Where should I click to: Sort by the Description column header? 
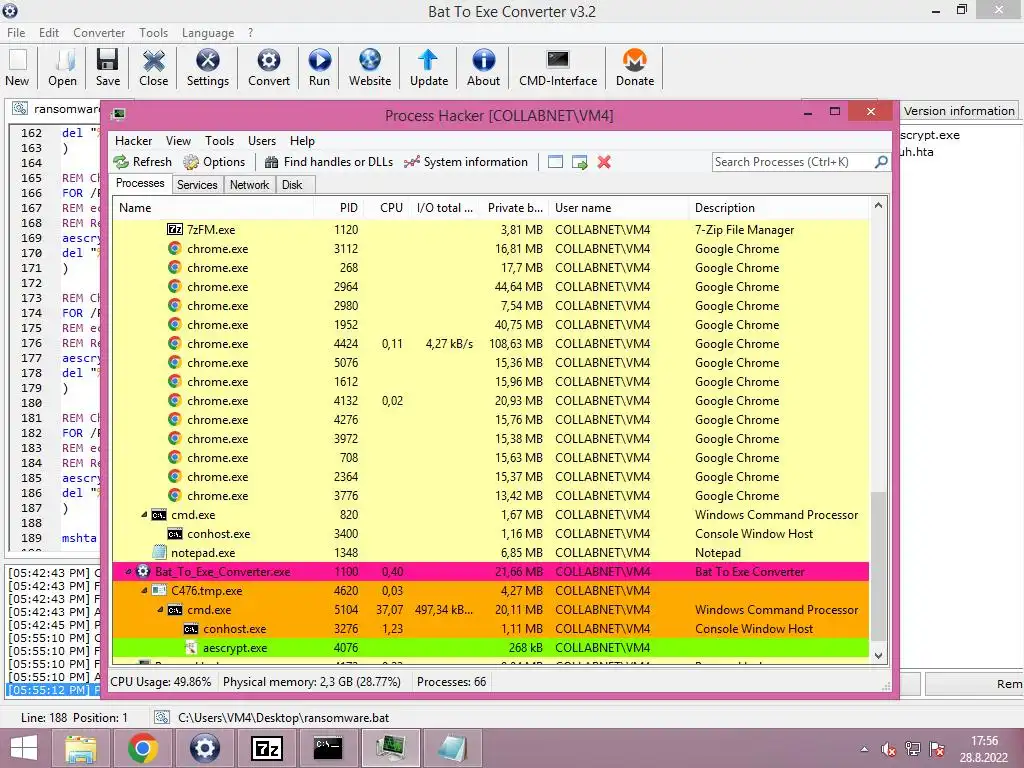780,208
